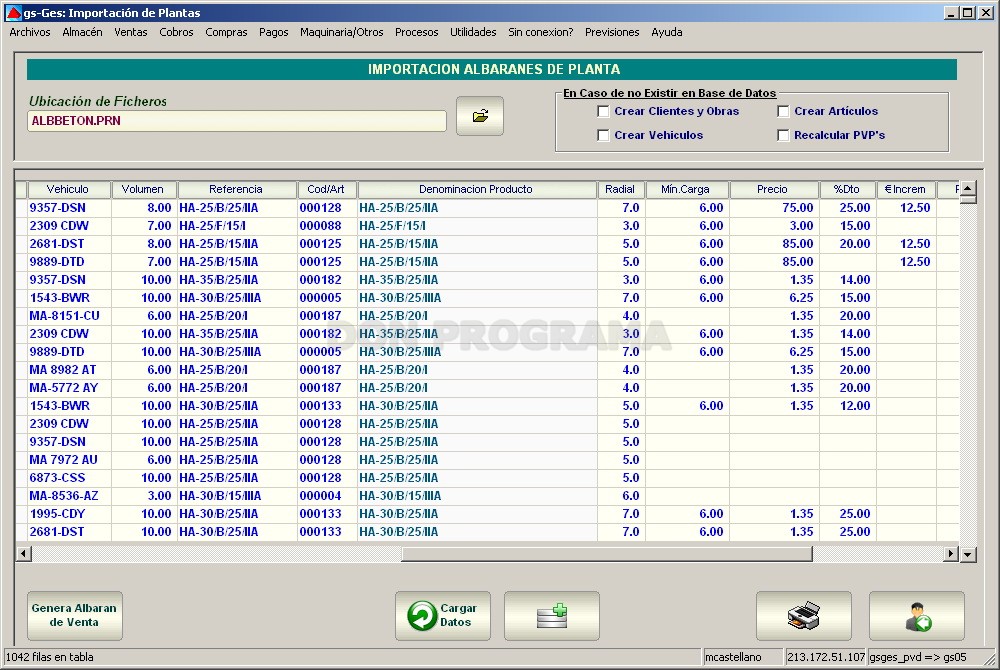This screenshot has height=670, width=1000.
Task: Select the MA-8151-CU vehicle row
Action: point(487,316)
